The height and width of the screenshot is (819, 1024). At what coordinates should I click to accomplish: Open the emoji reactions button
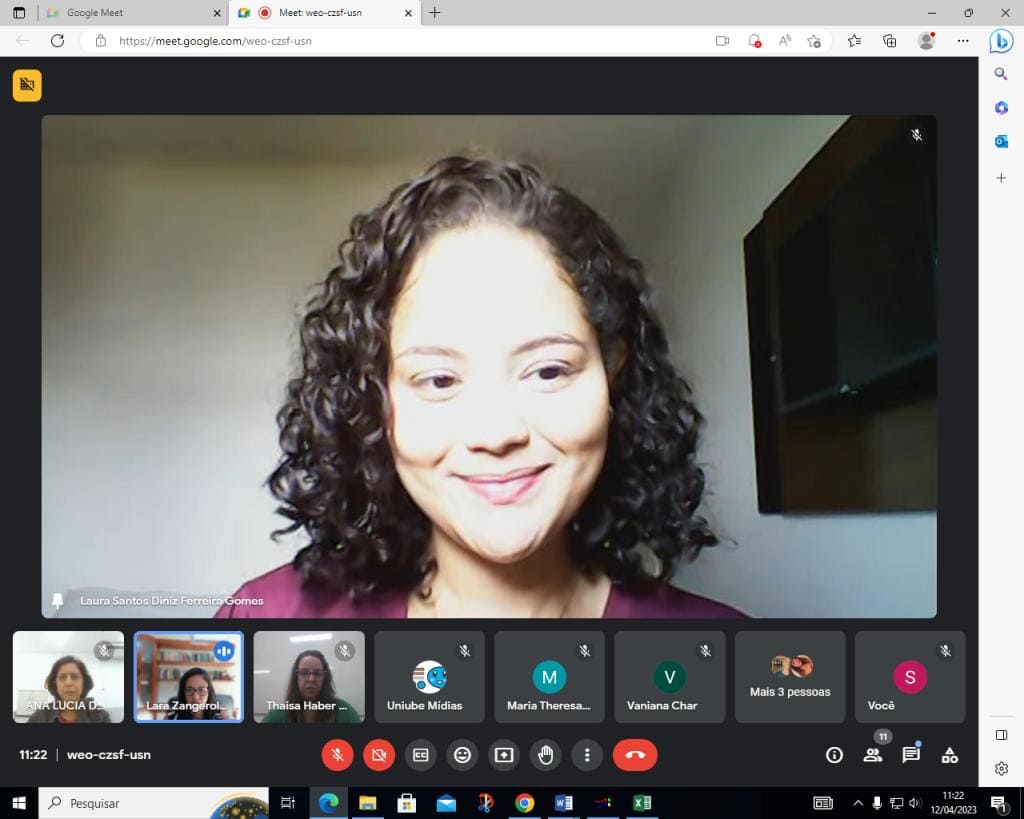click(462, 755)
